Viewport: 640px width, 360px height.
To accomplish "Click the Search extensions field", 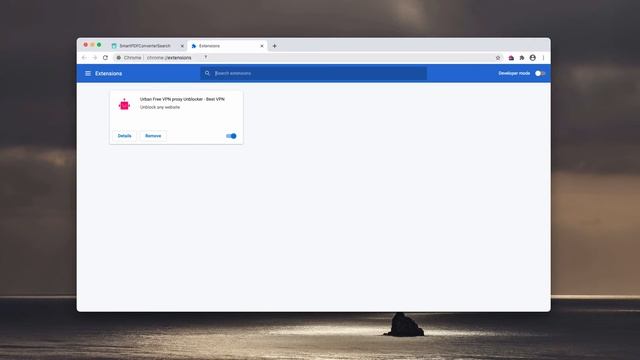I will pos(313,73).
